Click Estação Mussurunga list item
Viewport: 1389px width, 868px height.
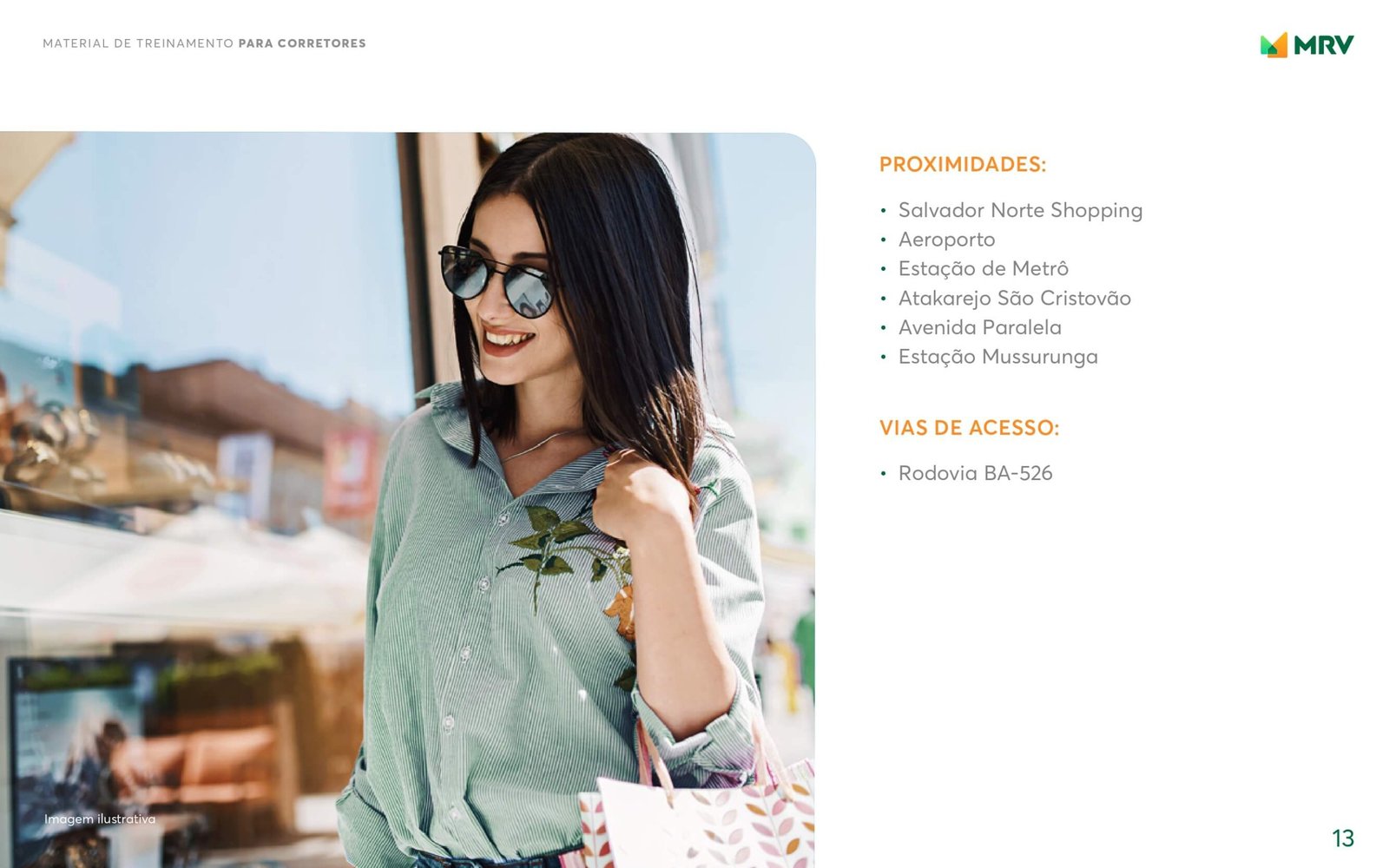pyautogui.click(x=997, y=357)
